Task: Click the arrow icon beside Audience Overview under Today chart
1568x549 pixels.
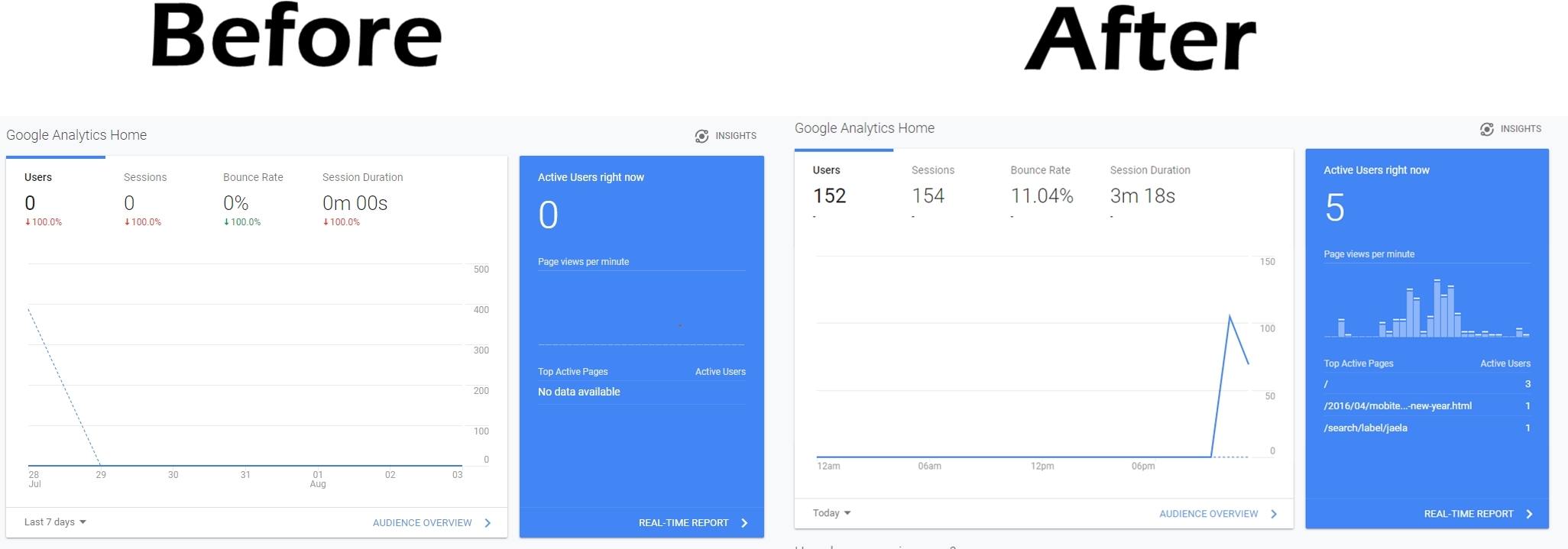Action: [x=1274, y=514]
